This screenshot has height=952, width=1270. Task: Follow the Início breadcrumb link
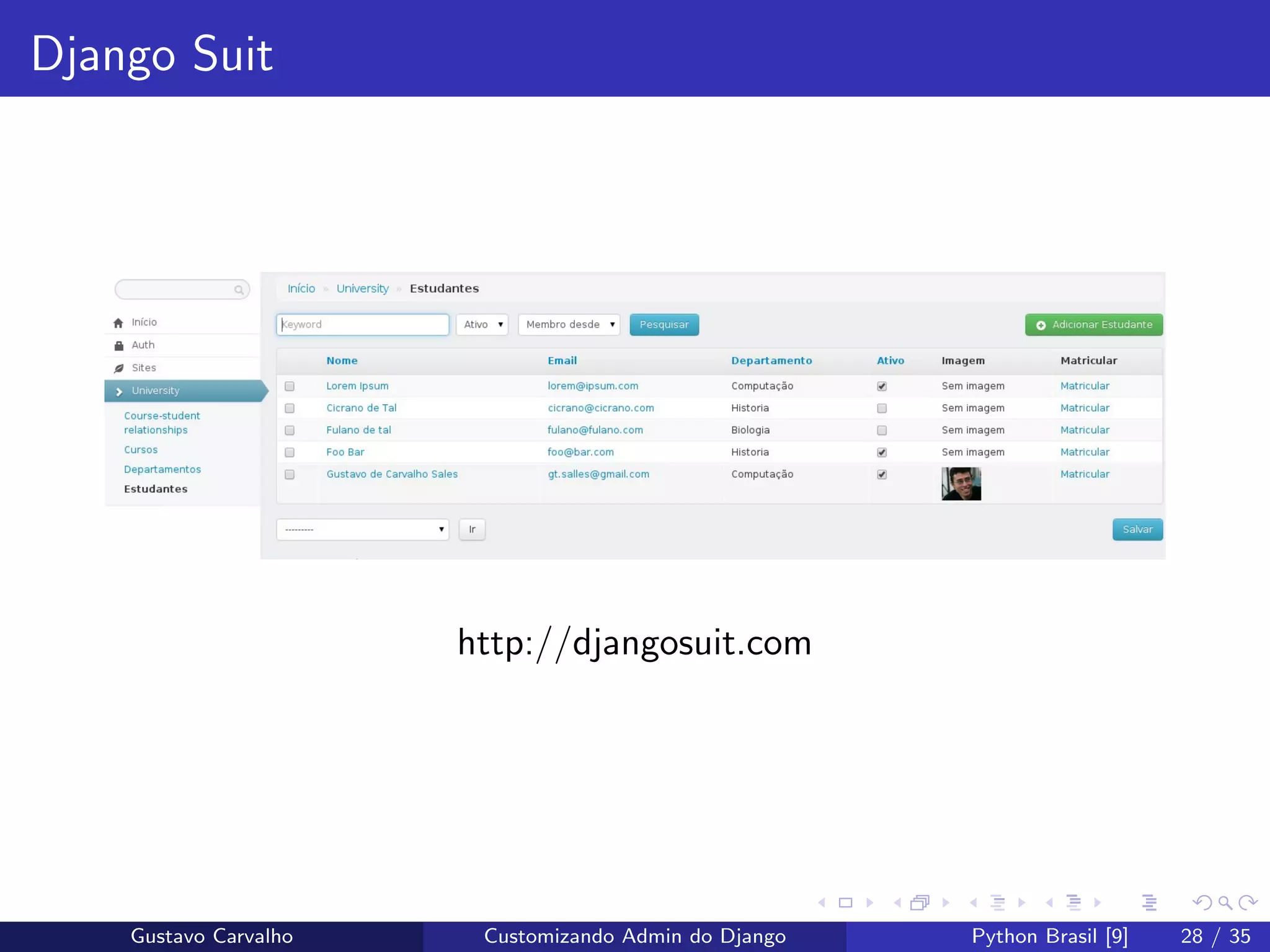(301, 289)
